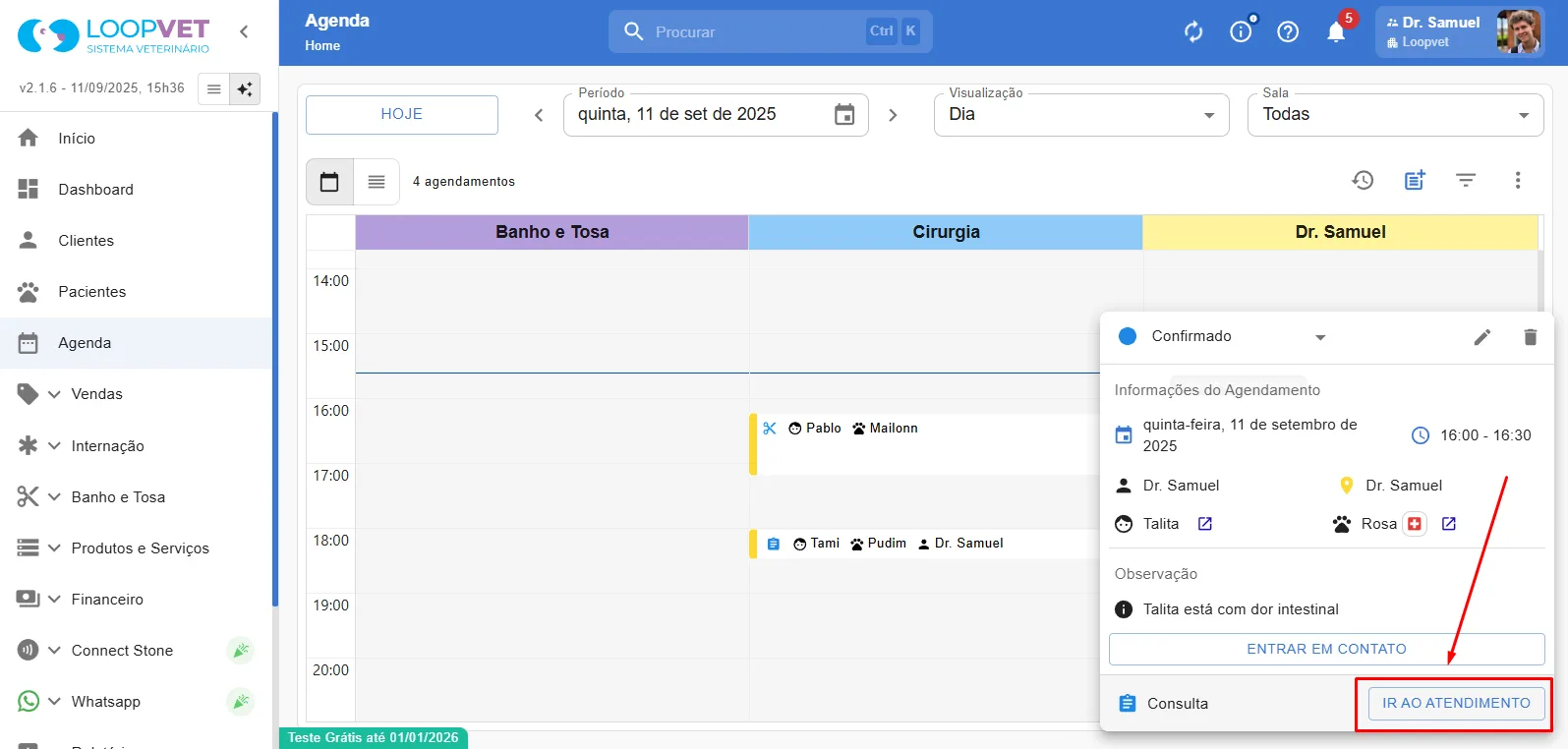Toggle the AI sparkle panel button
This screenshot has width=1568, height=749.
point(245,88)
